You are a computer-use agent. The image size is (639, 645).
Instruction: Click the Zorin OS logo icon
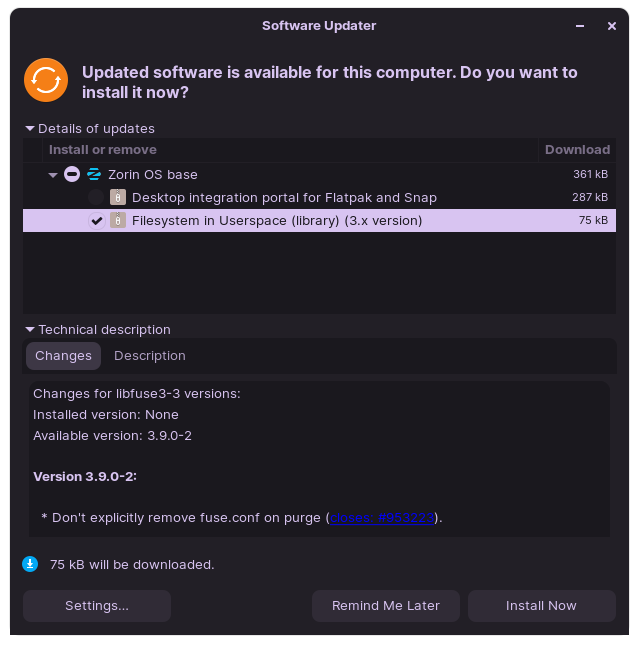click(94, 174)
